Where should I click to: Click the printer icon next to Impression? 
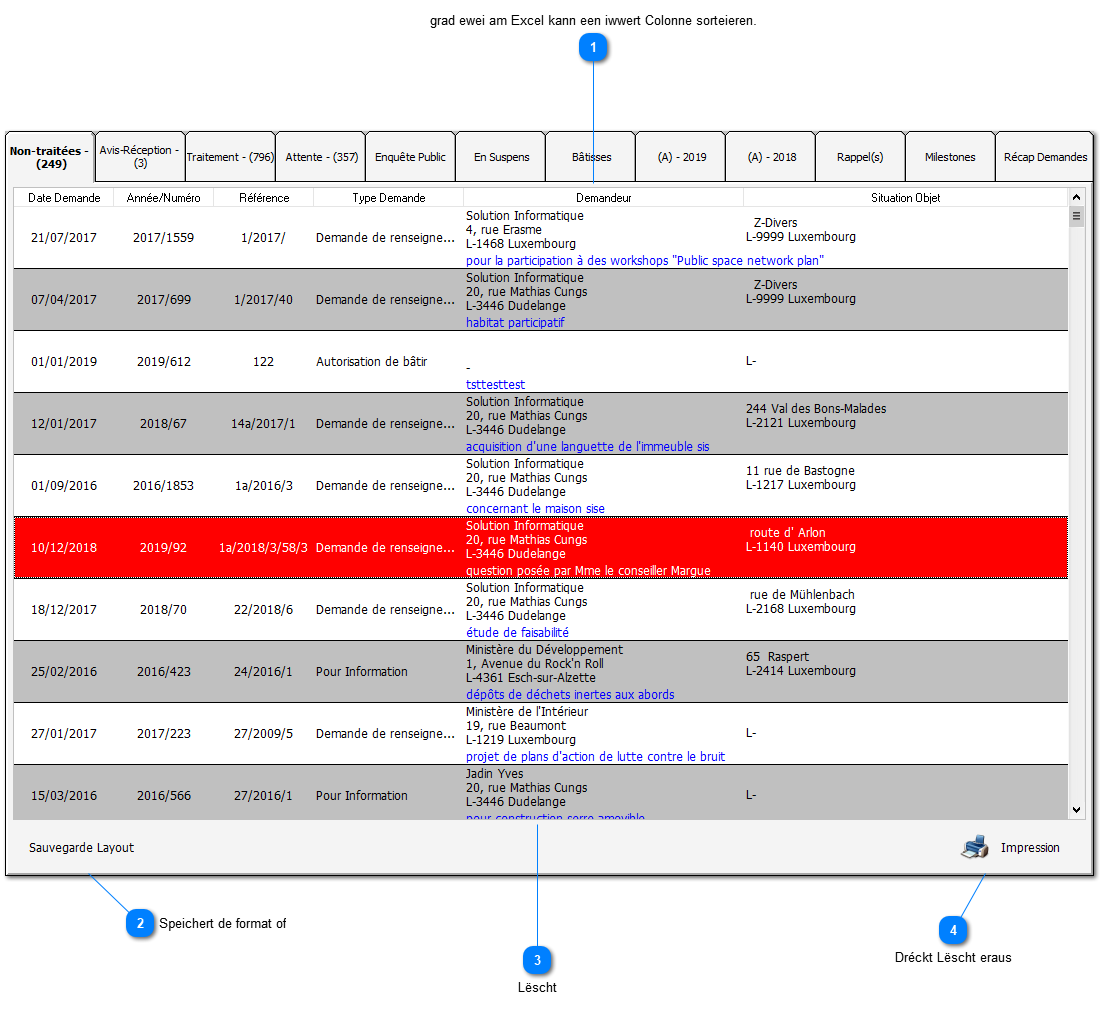(x=974, y=847)
